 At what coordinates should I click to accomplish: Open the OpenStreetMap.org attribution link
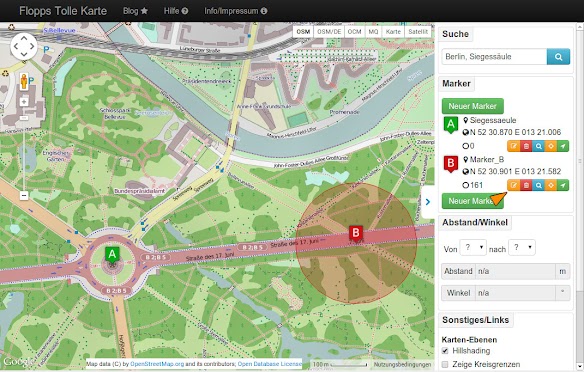click(x=157, y=364)
